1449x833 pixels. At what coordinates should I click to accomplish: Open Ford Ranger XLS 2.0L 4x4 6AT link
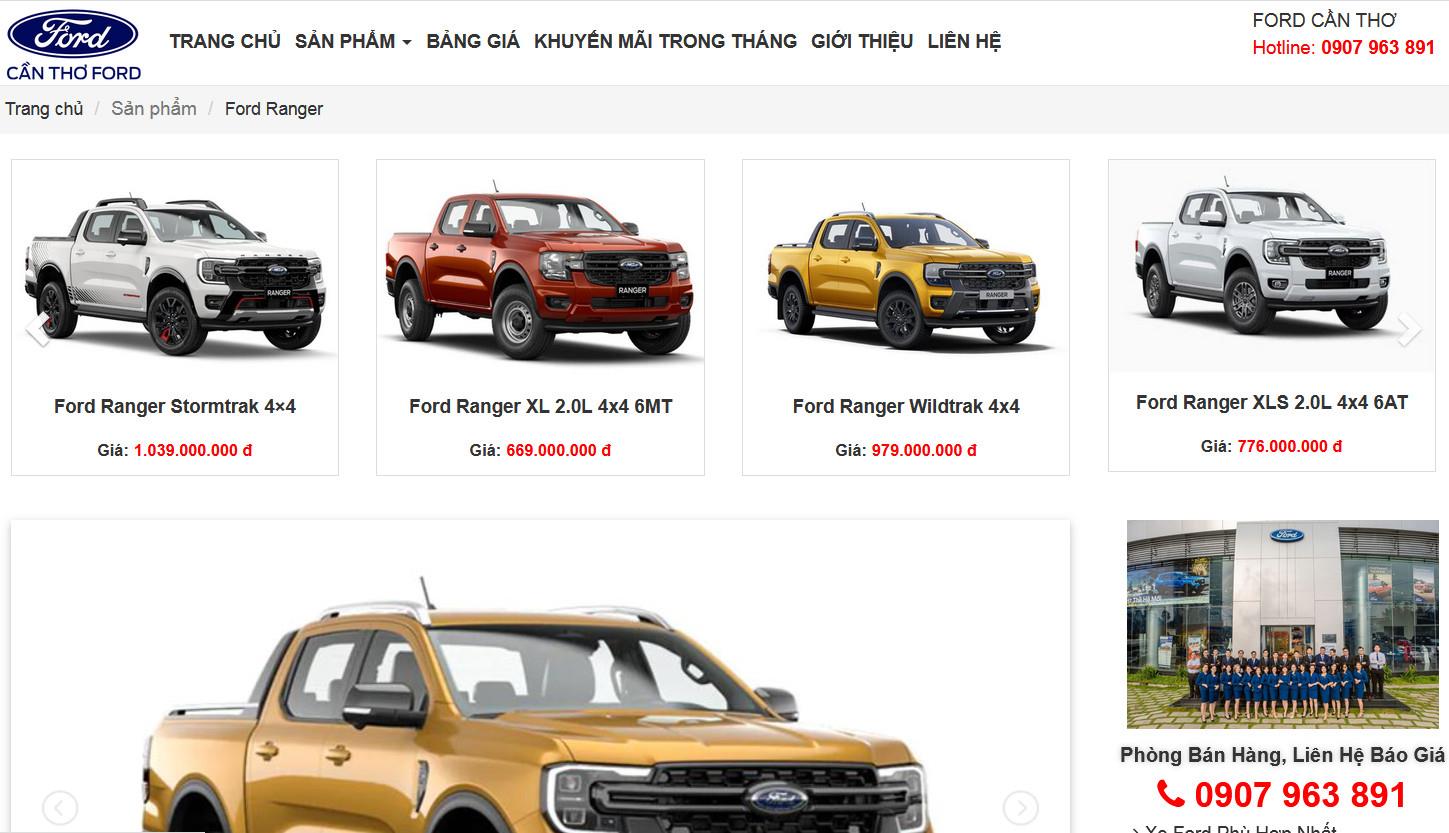click(1272, 402)
